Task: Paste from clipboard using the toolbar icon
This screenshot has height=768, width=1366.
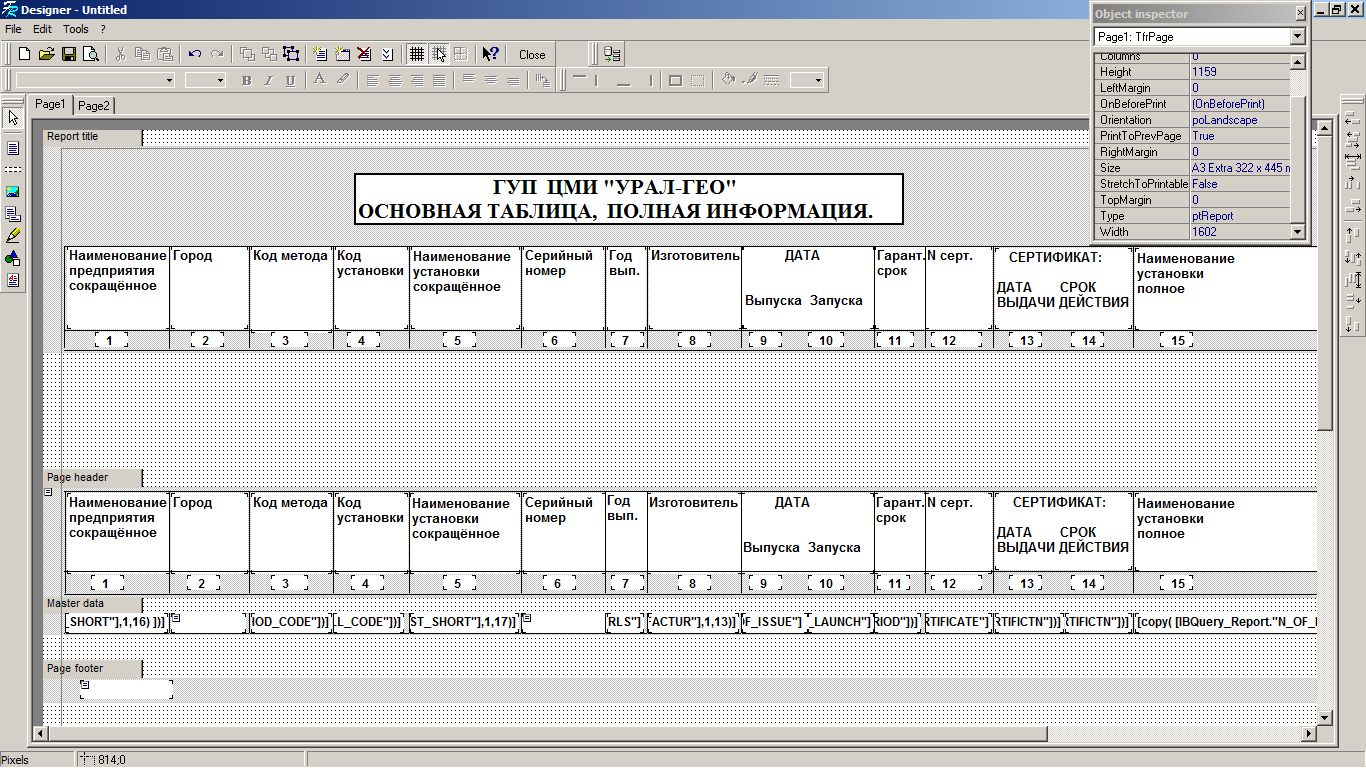Action: point(165,54)
